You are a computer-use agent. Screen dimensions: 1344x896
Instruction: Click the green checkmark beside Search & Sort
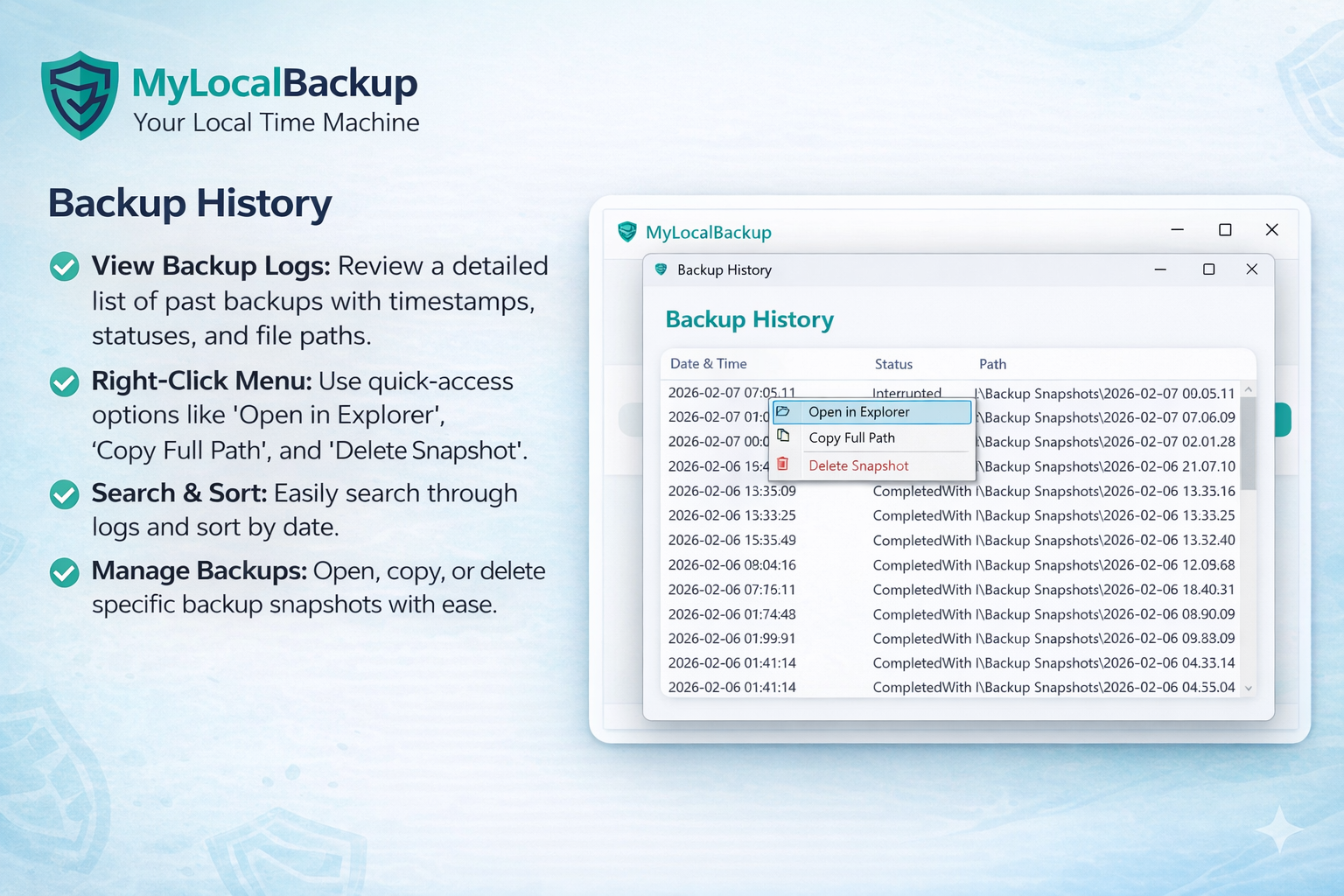64,493
